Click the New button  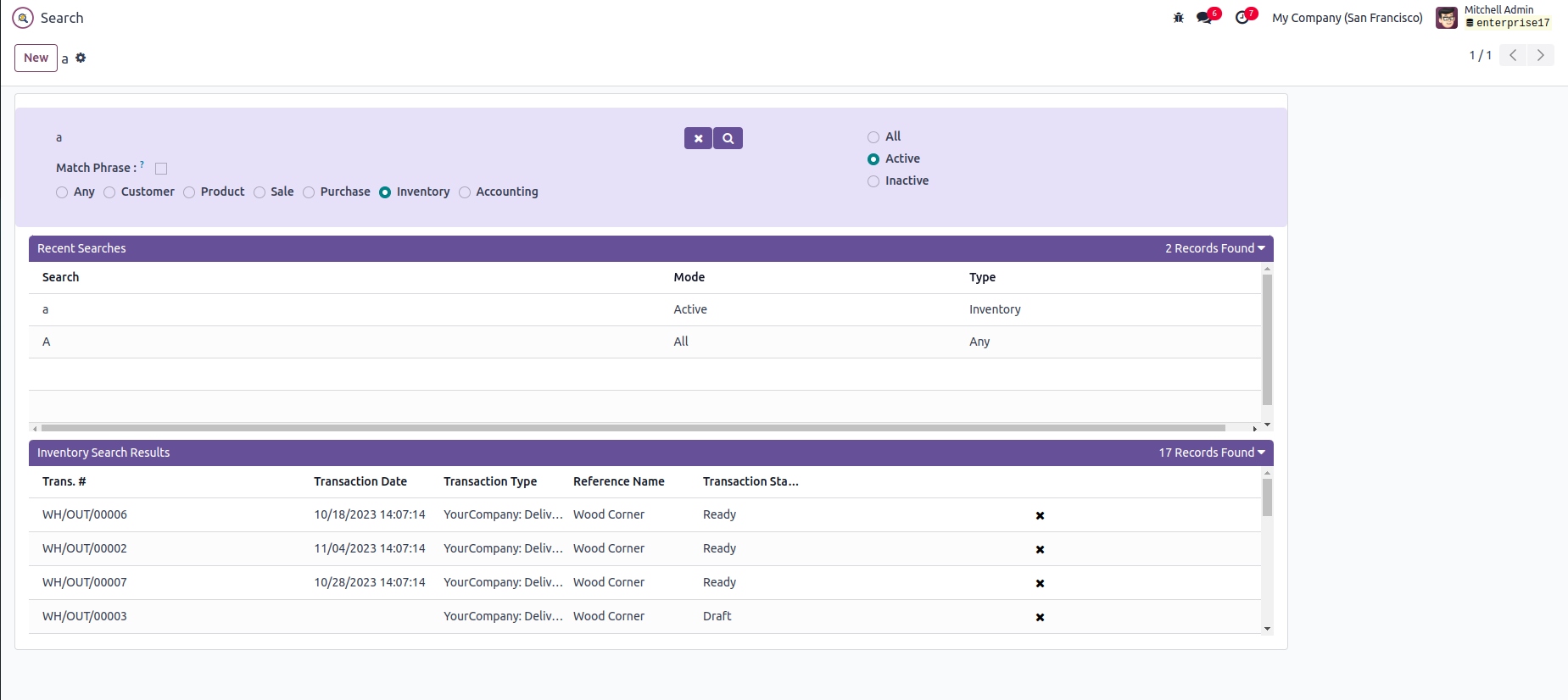click(x=36, y=58)
